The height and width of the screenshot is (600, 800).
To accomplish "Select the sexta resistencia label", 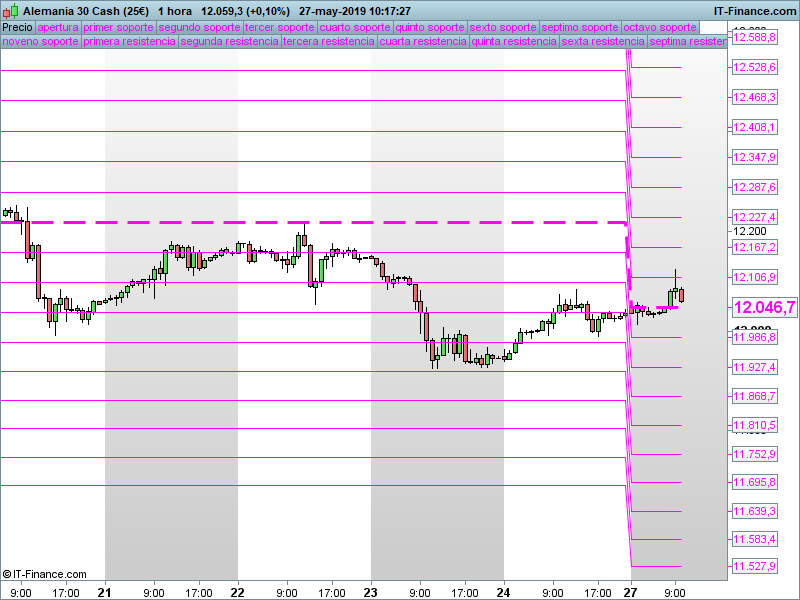I will point(603,41).
